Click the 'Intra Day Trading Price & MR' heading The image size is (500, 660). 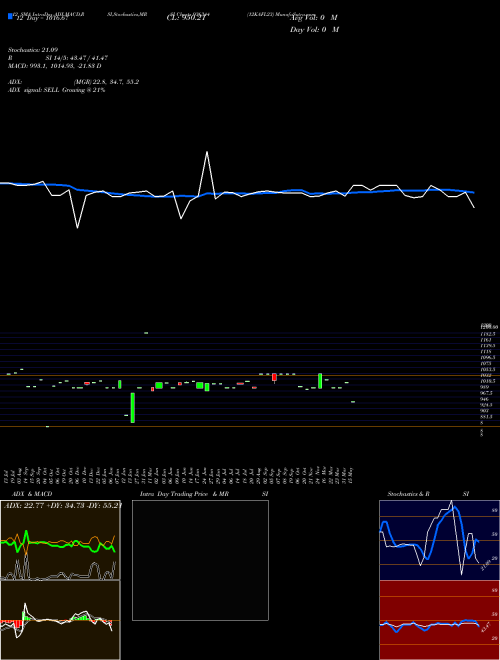point(184,494)
